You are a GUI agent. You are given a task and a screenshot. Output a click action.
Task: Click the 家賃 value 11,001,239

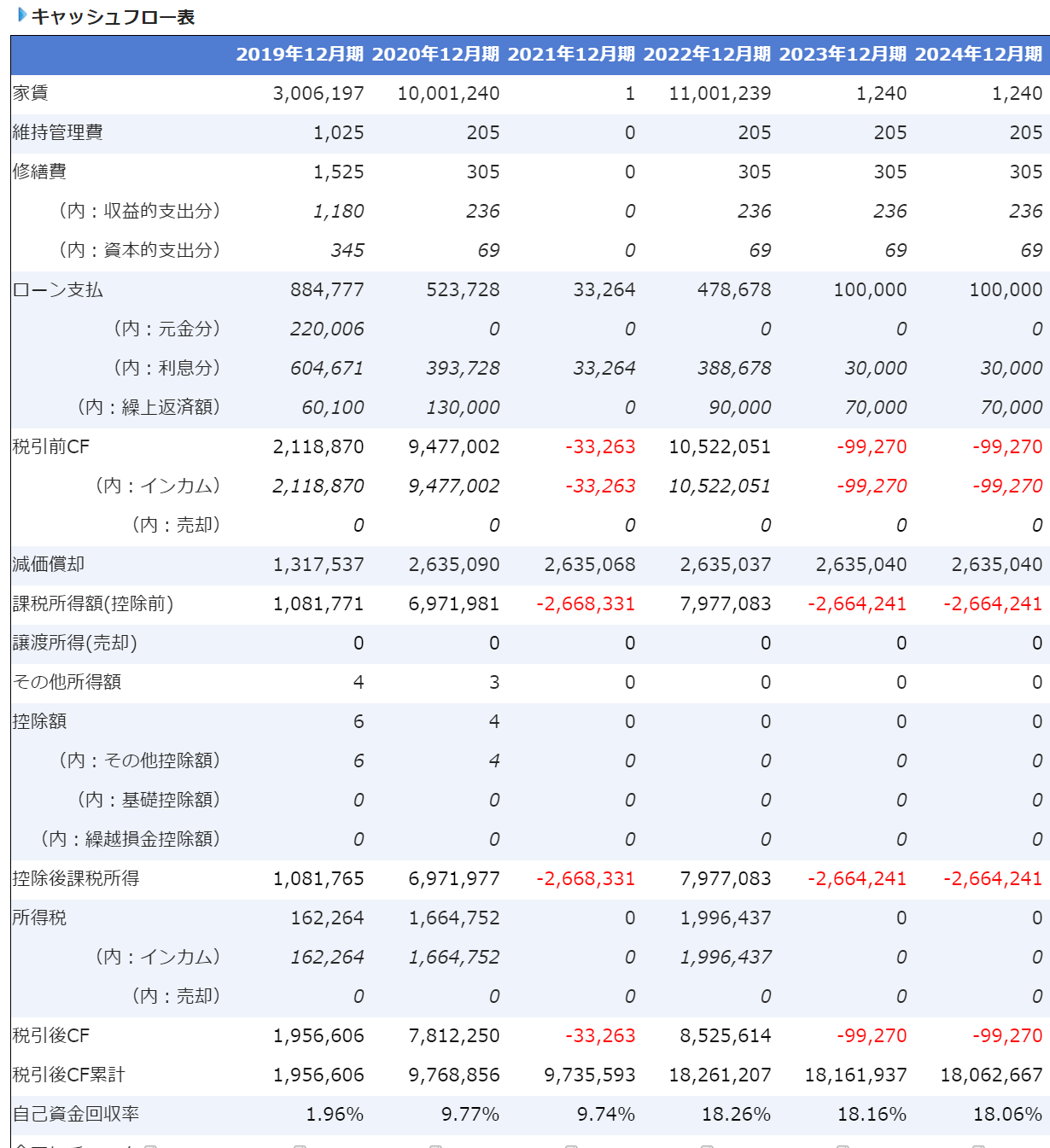coord(720,94)
